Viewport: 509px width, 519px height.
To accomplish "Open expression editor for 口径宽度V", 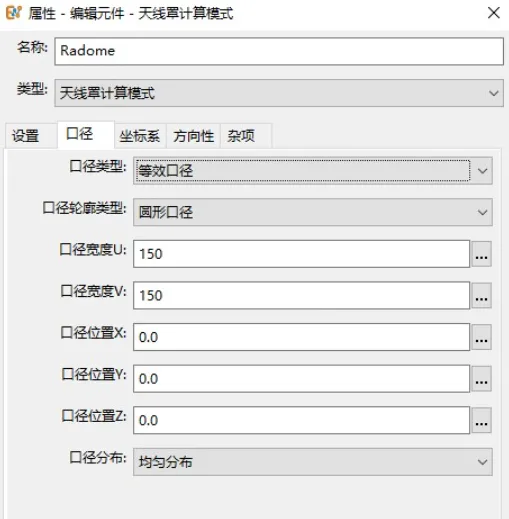I will coord(481,296).
